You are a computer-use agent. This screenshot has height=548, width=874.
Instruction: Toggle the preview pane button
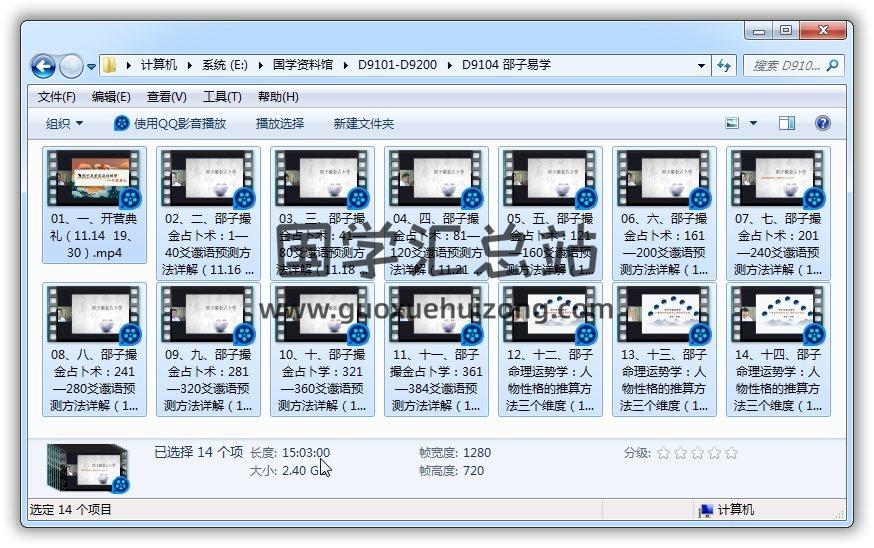pyautogui.click(x=787, y=123)
